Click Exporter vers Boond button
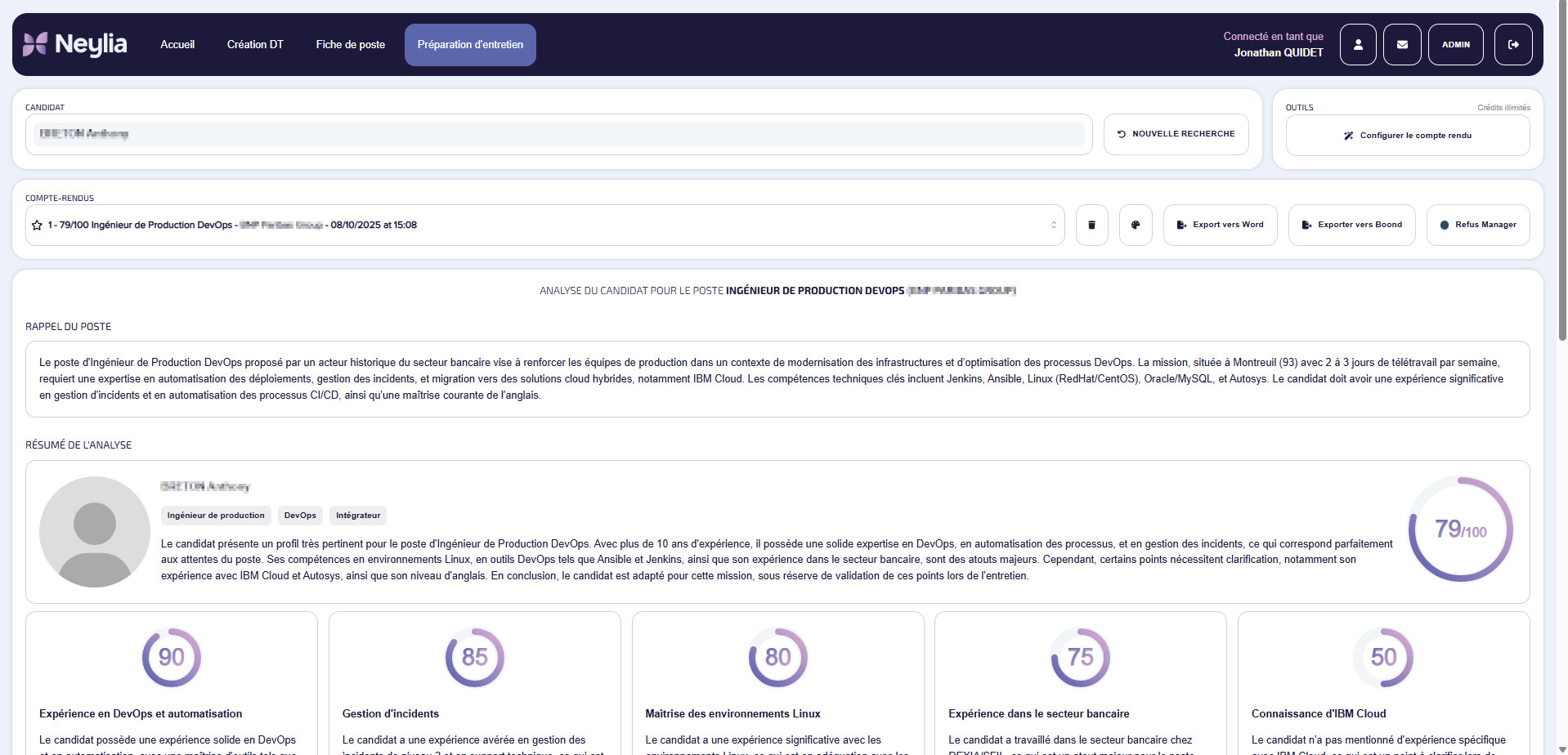The image size is (1568, 755). coord(1351,225)
